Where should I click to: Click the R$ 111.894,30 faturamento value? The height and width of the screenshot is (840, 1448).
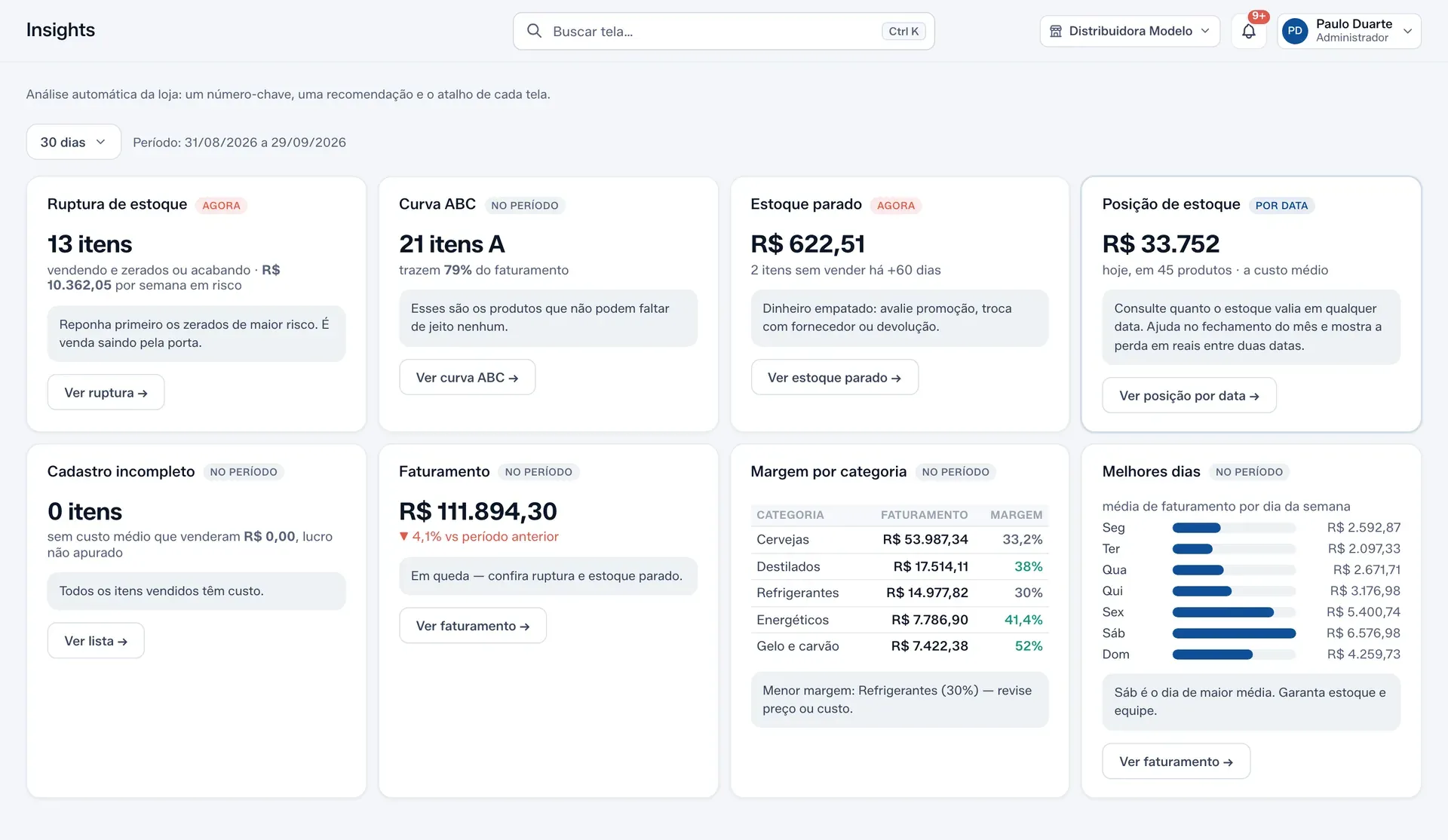[x=477, y=511]
